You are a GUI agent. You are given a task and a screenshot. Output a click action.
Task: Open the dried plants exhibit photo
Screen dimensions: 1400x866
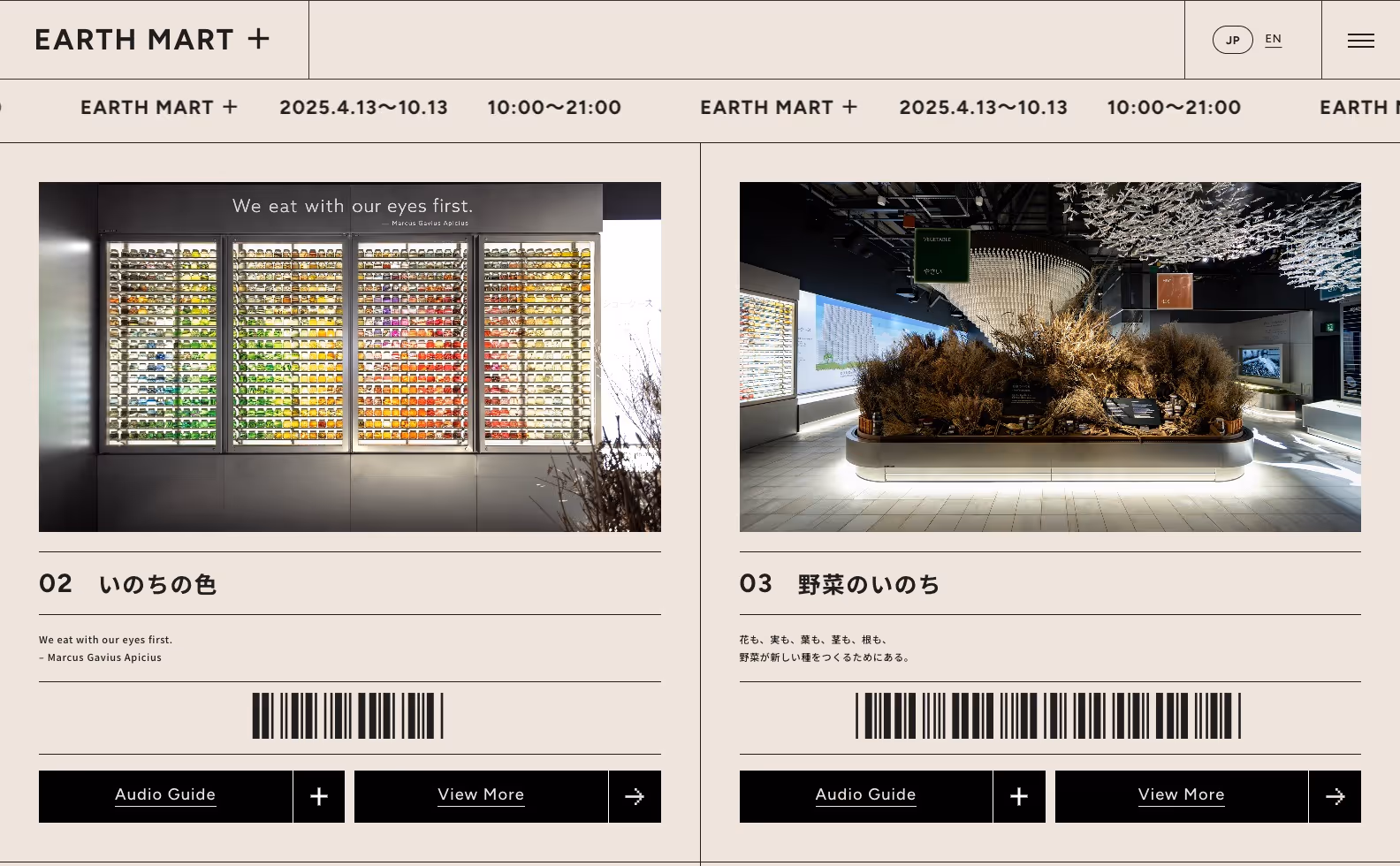coord(1050,357)
